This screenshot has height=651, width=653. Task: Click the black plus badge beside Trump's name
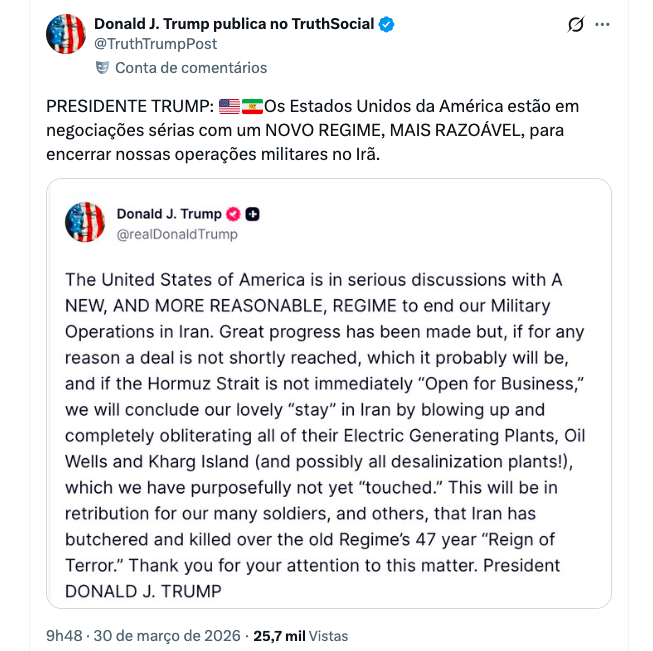[x=253, y=214]
